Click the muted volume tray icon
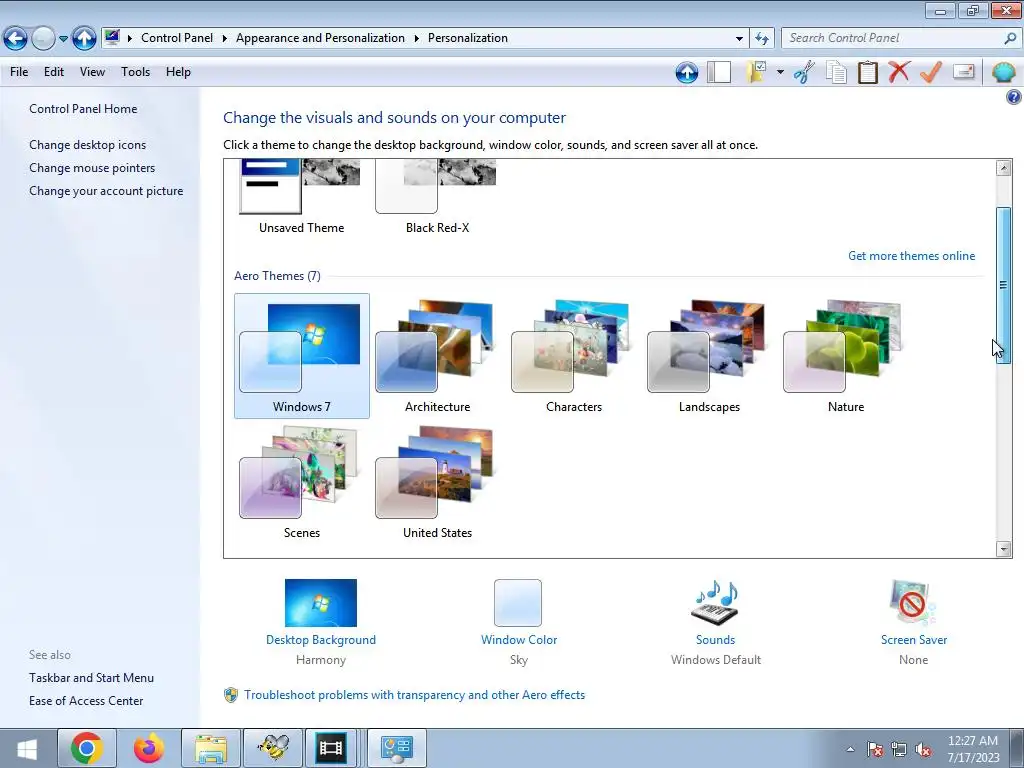Viewport: 1024px width, 768px height. [x=923, y=749]
